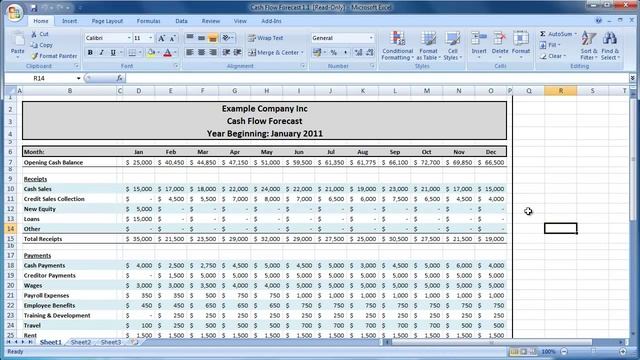
Task: Open the Fill options
Action: [x=550, y=45]
